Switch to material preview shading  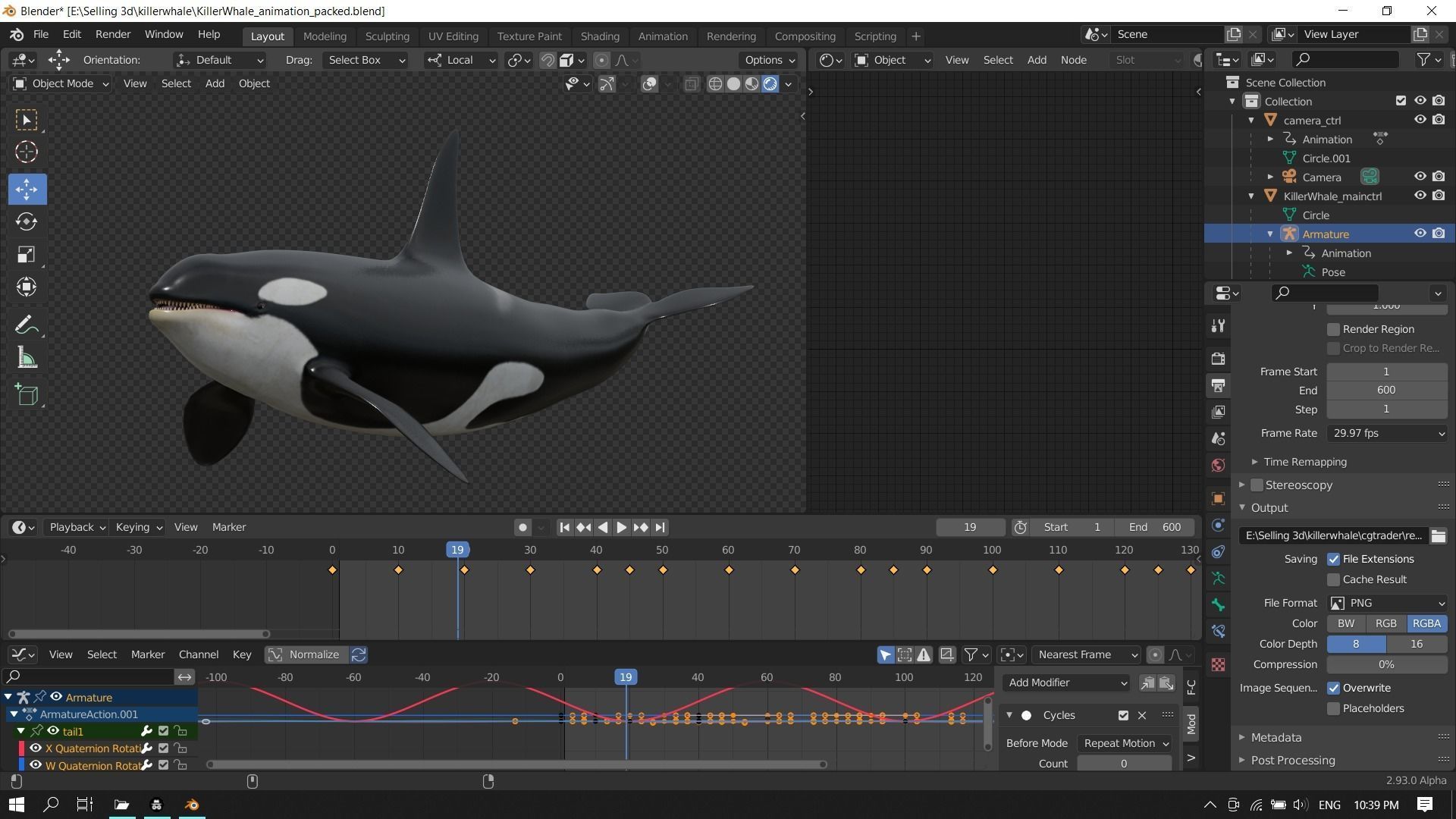coord(752,83)
